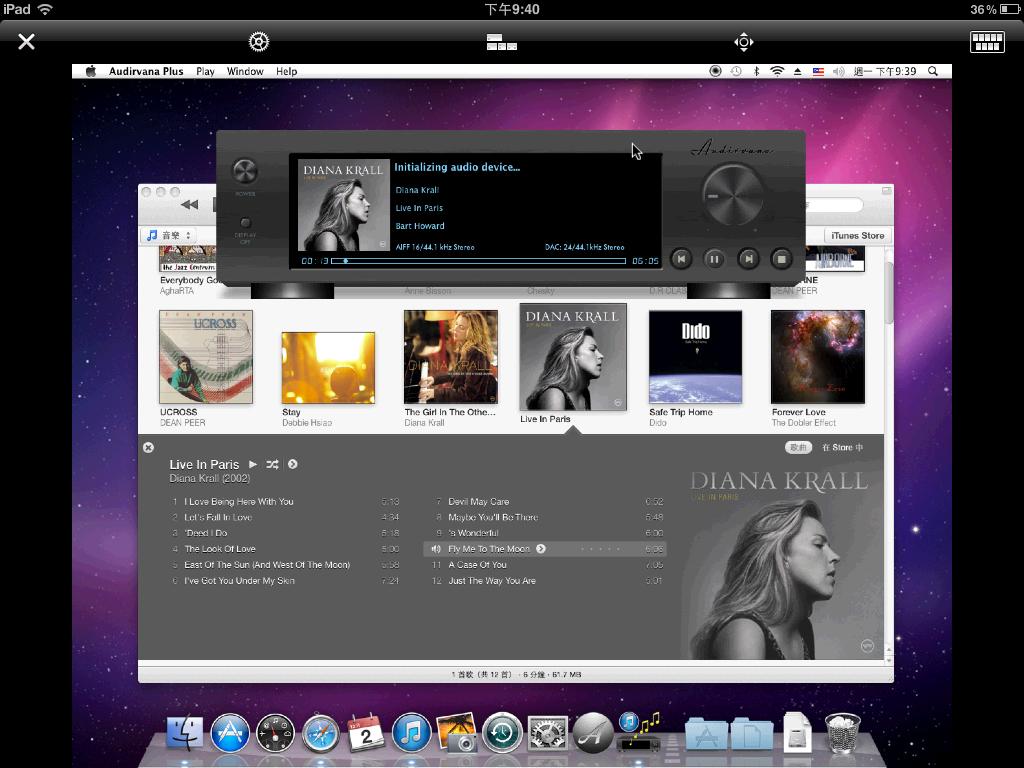The image size is (1024, 768).
Task: Select The Girl In The Other Room album
Action: coord(451,357)
